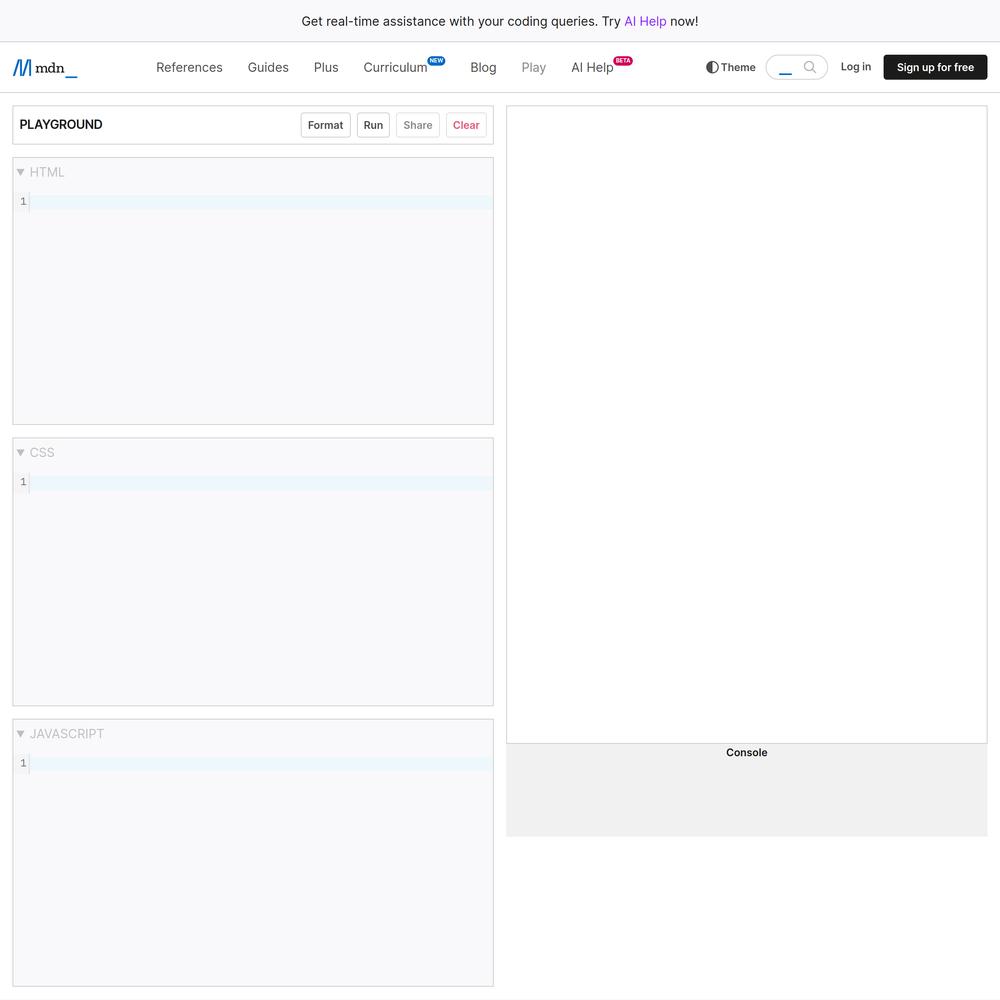Run the playground code

[x=373, y=125]
